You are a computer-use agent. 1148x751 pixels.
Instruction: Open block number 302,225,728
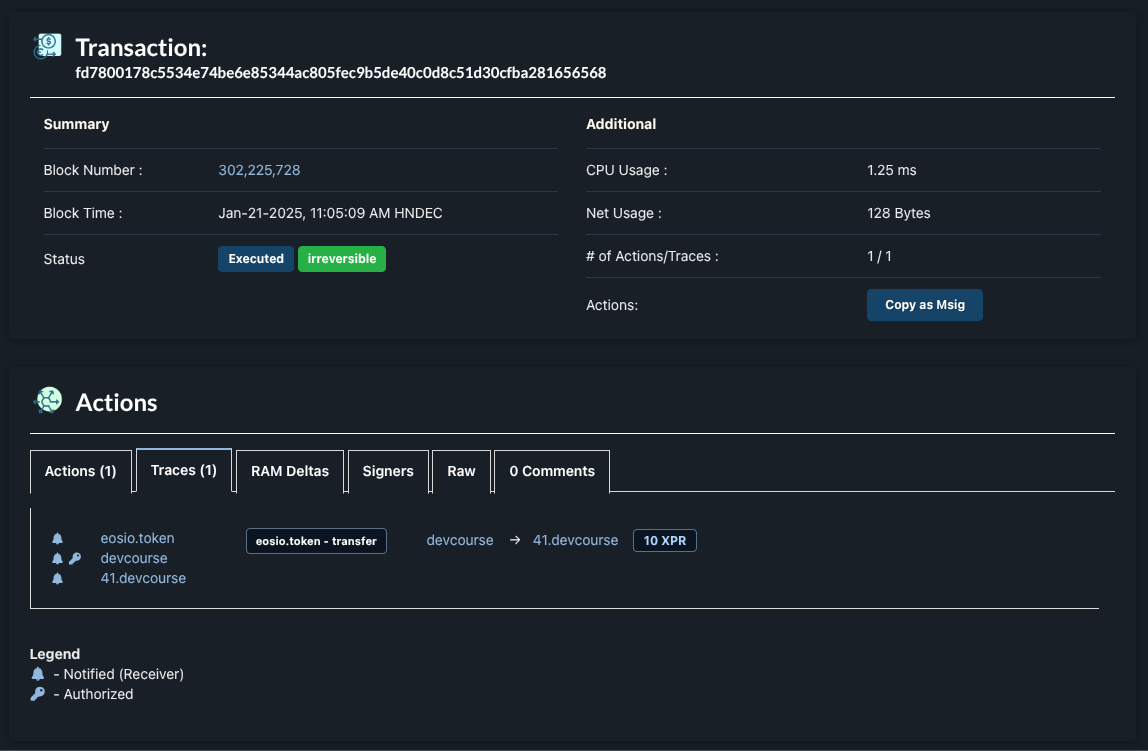click(259, 170)
